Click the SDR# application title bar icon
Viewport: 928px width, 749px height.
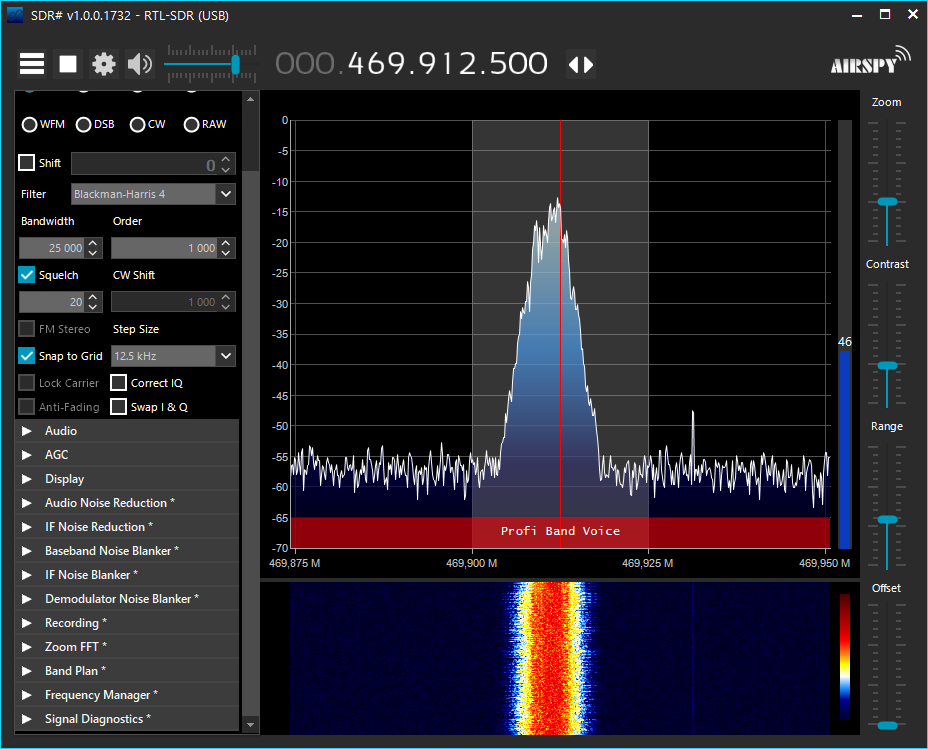tap(15, 15)
